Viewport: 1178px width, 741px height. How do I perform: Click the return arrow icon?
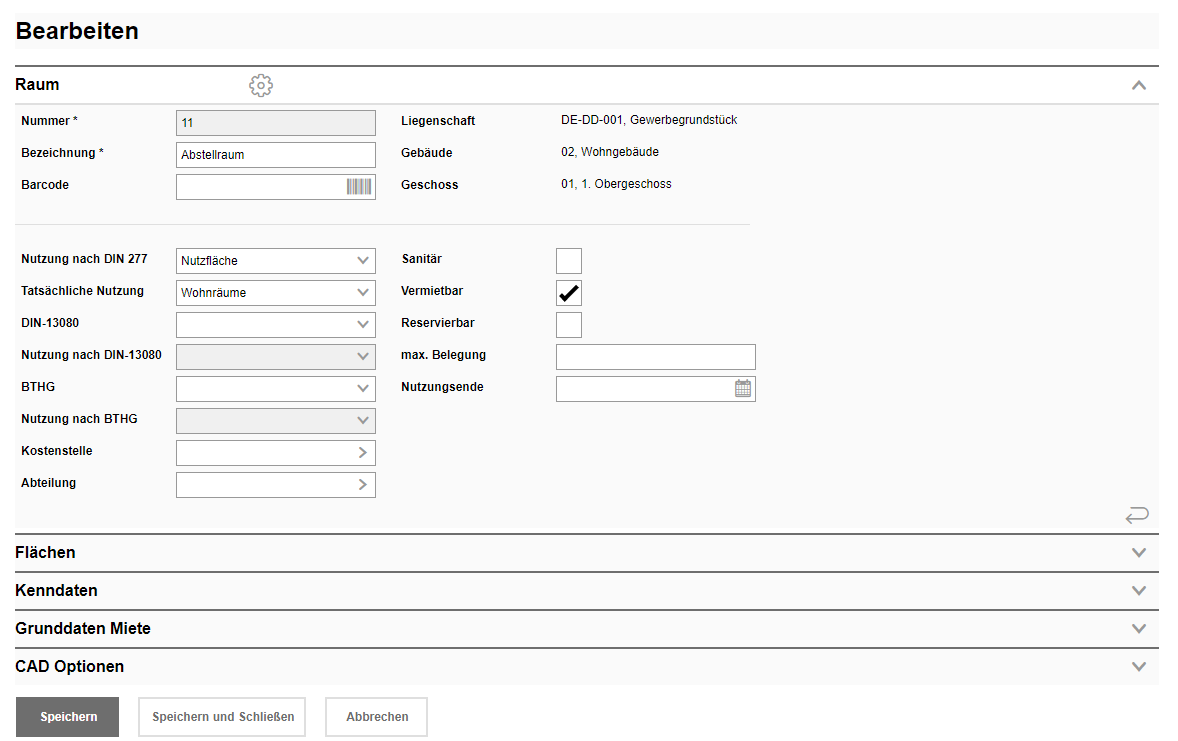coord(1137,515)
